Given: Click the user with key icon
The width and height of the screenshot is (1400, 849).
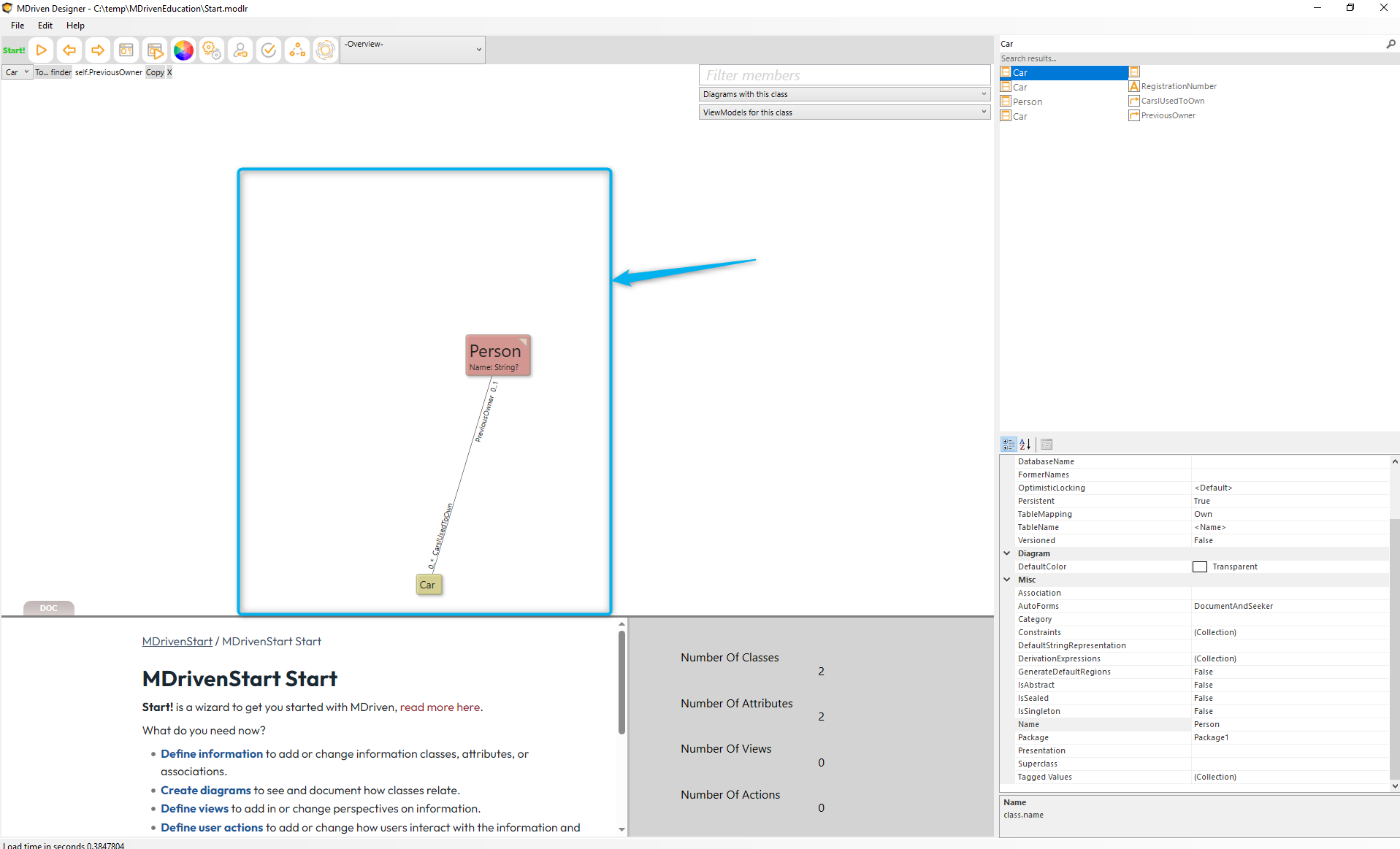Looking at the screenshot, I should tap(240, 50).
